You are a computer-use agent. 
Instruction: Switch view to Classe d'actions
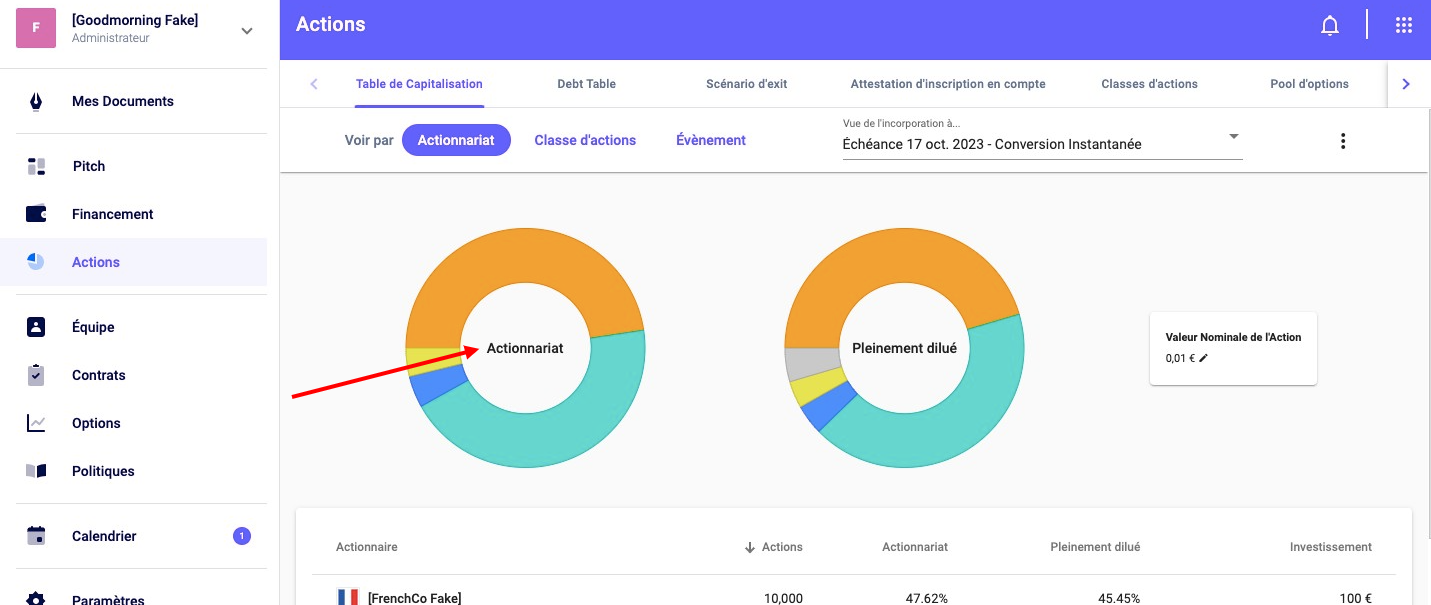click(585, 141)
